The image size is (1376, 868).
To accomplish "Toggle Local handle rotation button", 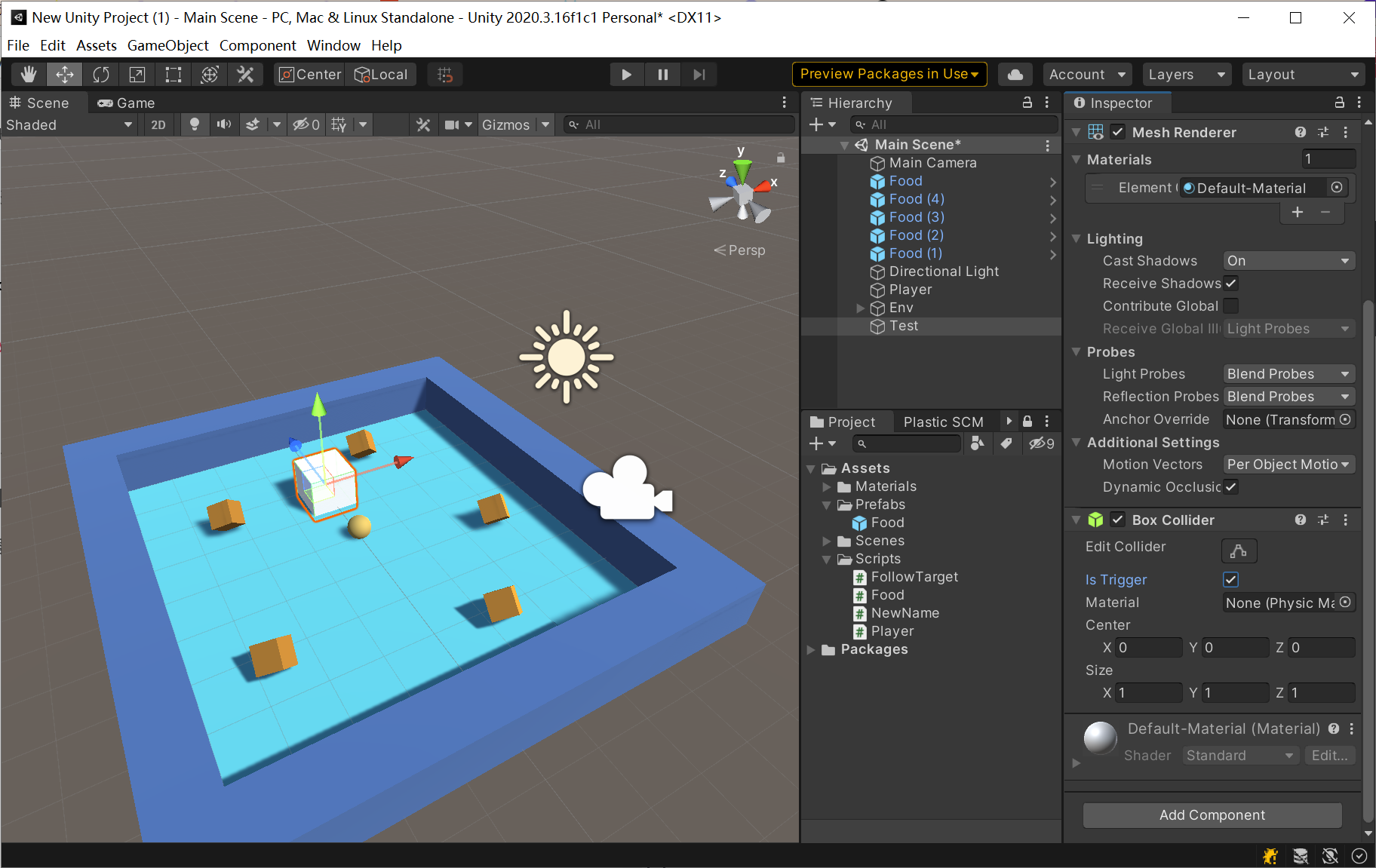I will coord(381,75).
